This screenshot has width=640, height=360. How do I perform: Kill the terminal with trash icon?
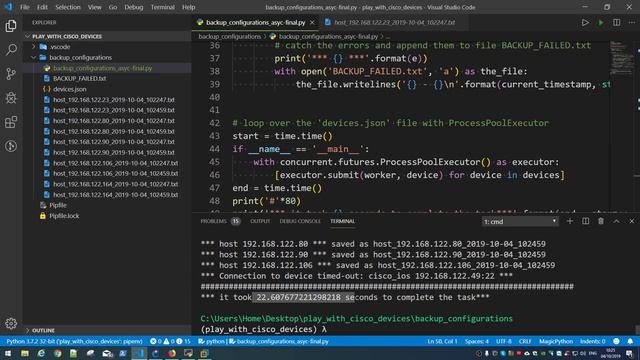pyautogui.click(x=601, y=221)
